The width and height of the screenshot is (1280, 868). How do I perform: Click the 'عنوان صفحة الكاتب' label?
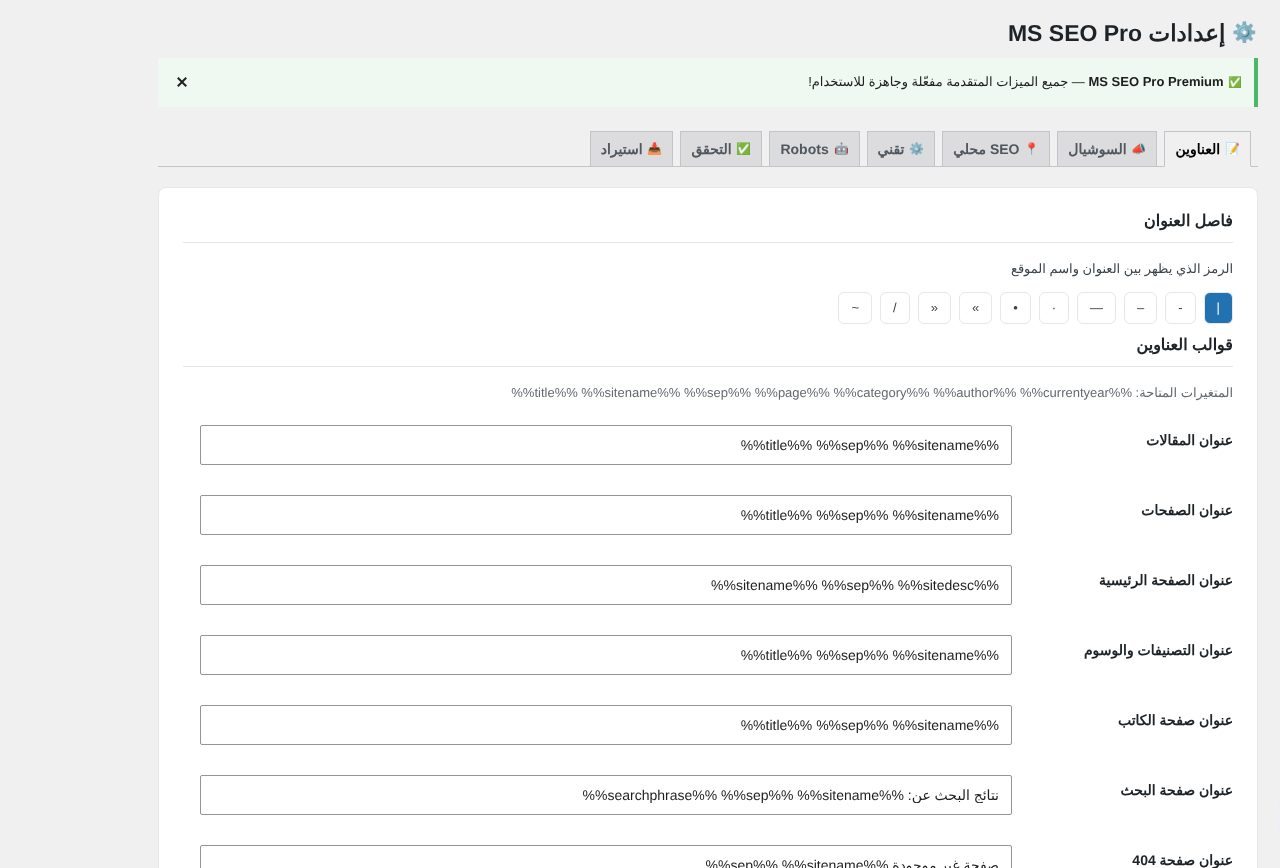coord(1175,720)
